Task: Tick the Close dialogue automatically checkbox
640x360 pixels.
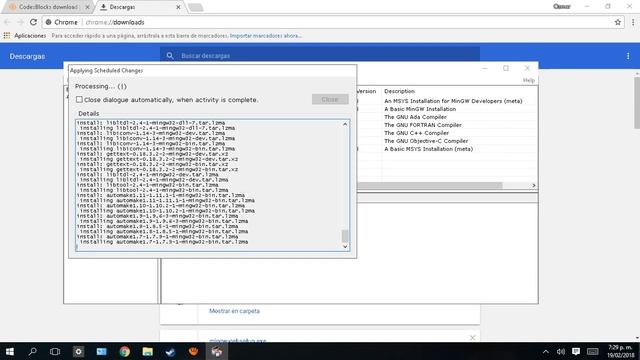Action: pyautogui.click(x=79, y=100)
